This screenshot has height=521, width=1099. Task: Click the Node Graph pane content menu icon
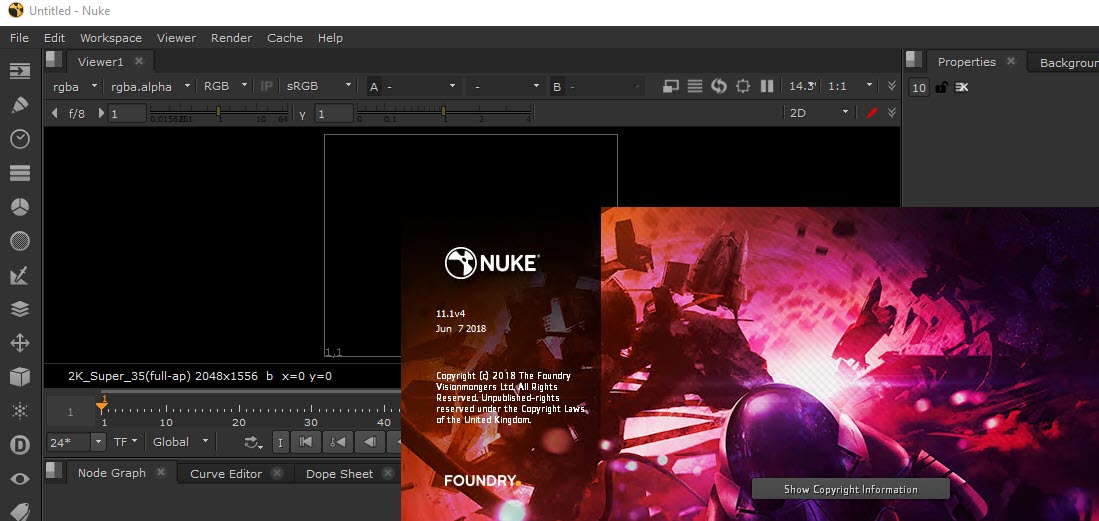point(55,472)
